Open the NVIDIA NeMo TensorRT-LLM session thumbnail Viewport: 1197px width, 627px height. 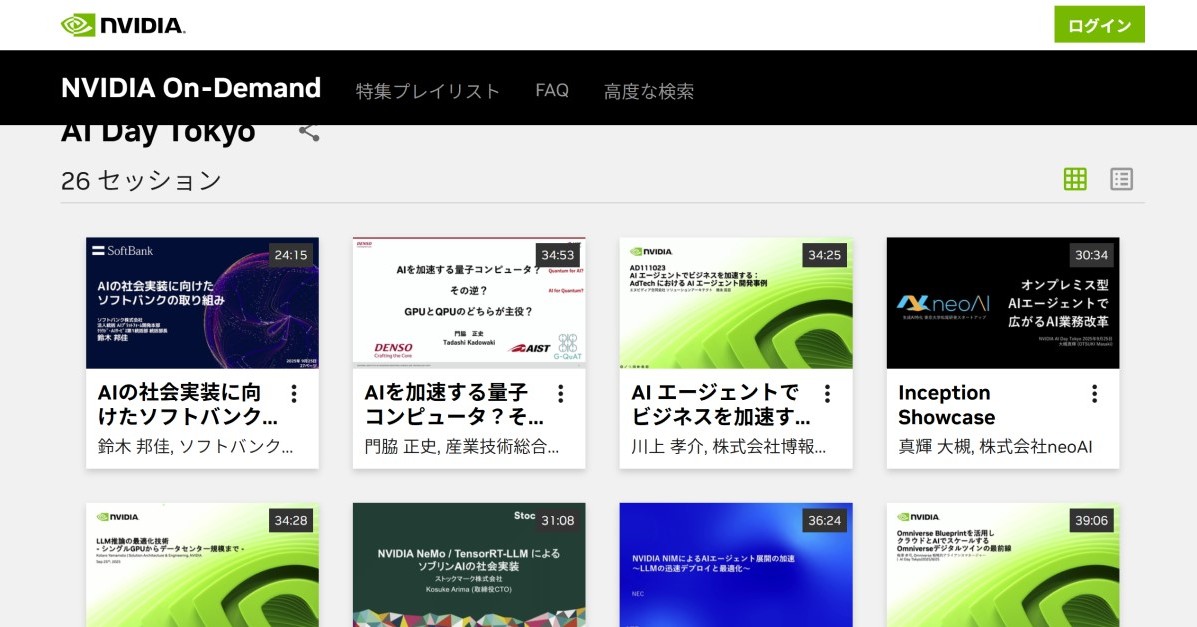point(469,565)
